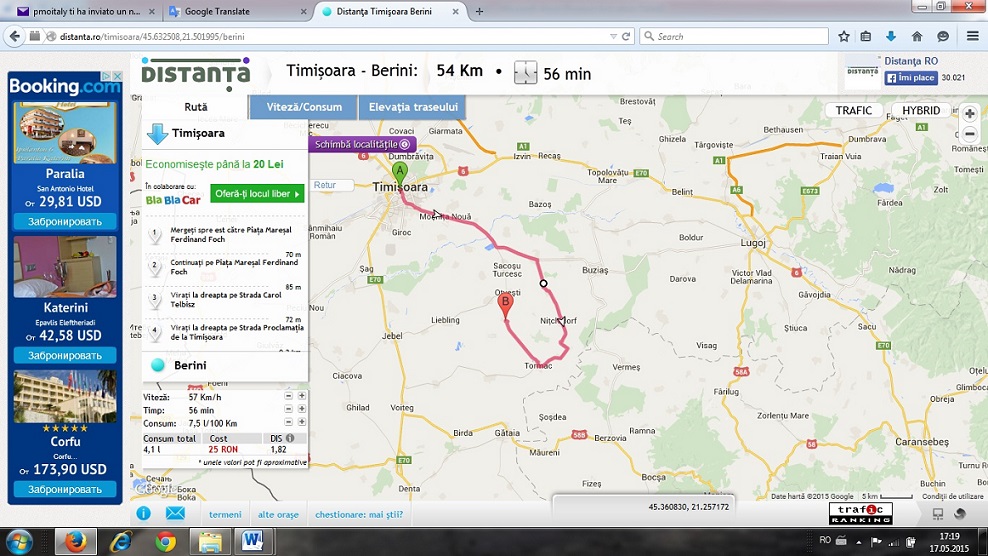Select the Distanța Timișoara Berini browser tab
Image resolution: width=988 pixels, height=556 pixels.
[x=391, y=11]
